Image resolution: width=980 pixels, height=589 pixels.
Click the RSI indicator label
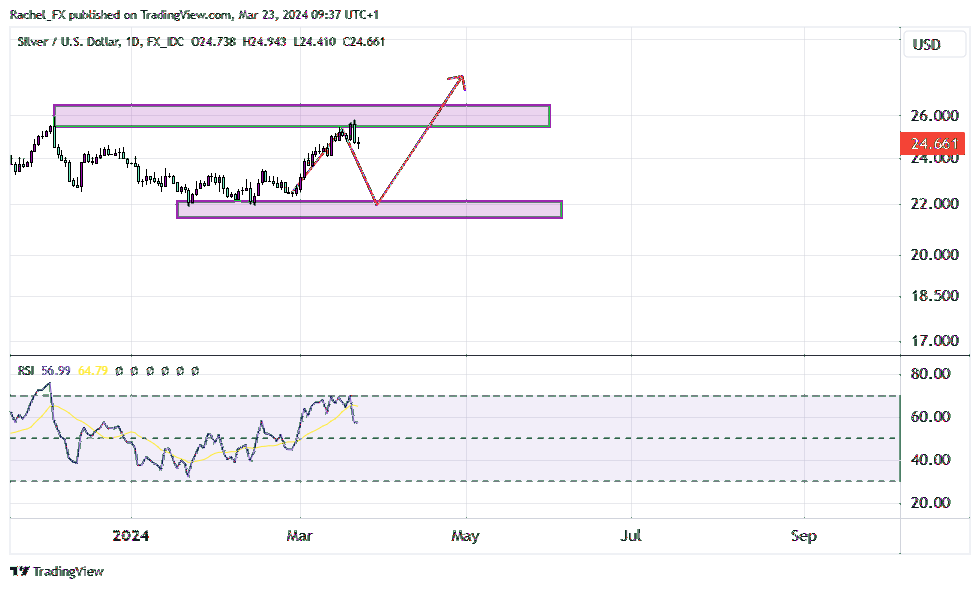(x=26, y=371)
